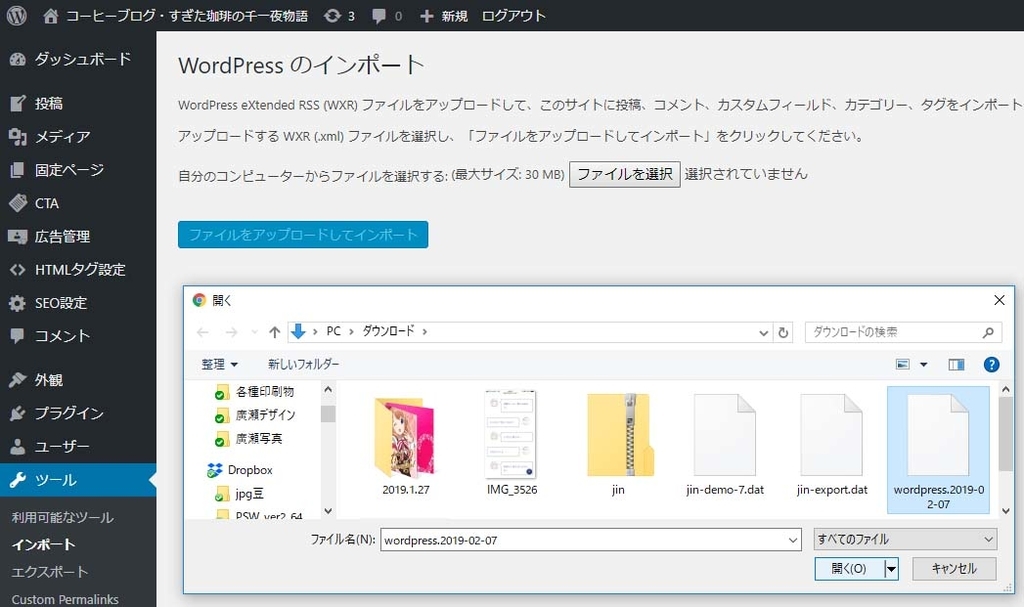This screenshot has width=1024, height=607.
Task: Click the 外観 paintbrush icon
Action: point(18,380)
